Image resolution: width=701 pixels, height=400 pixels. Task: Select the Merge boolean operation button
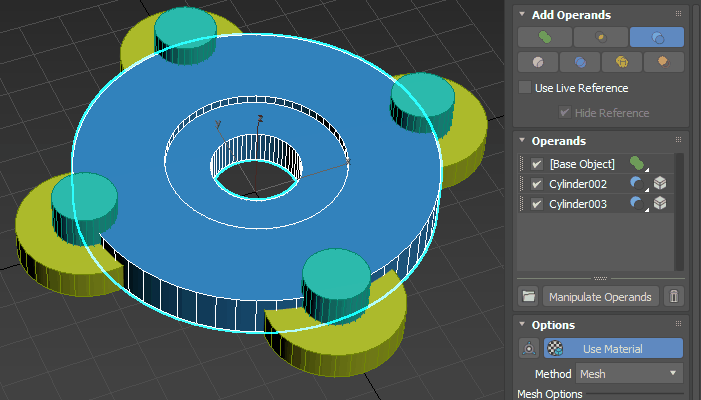(538, 62)
